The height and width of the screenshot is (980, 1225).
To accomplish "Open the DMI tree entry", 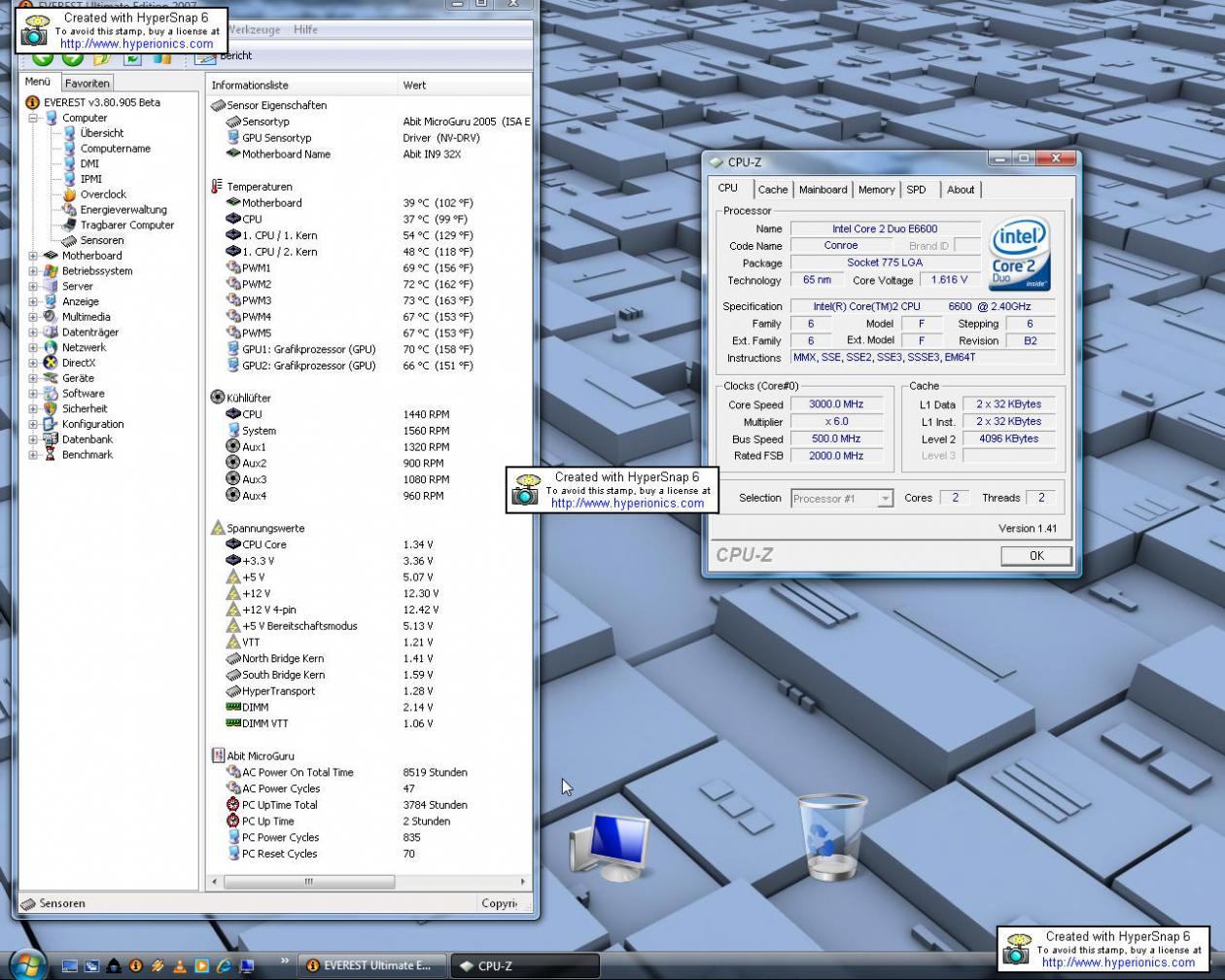I will (x=89, y=163).
